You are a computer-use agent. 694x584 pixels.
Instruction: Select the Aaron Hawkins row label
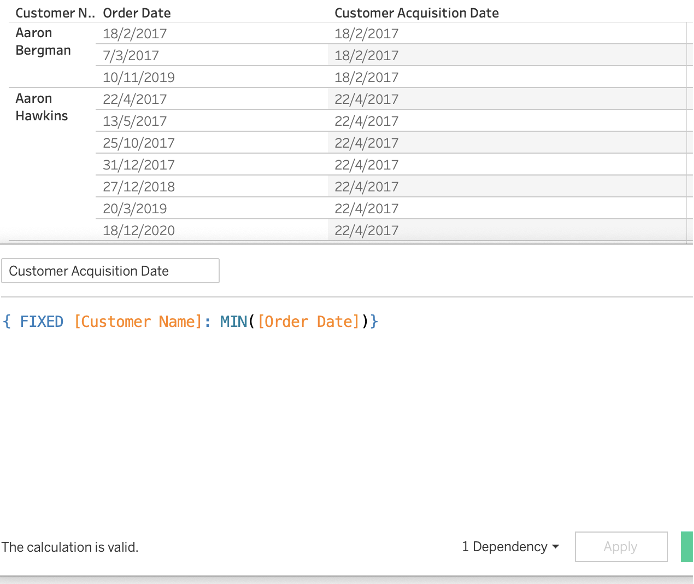tap(42, 107)
